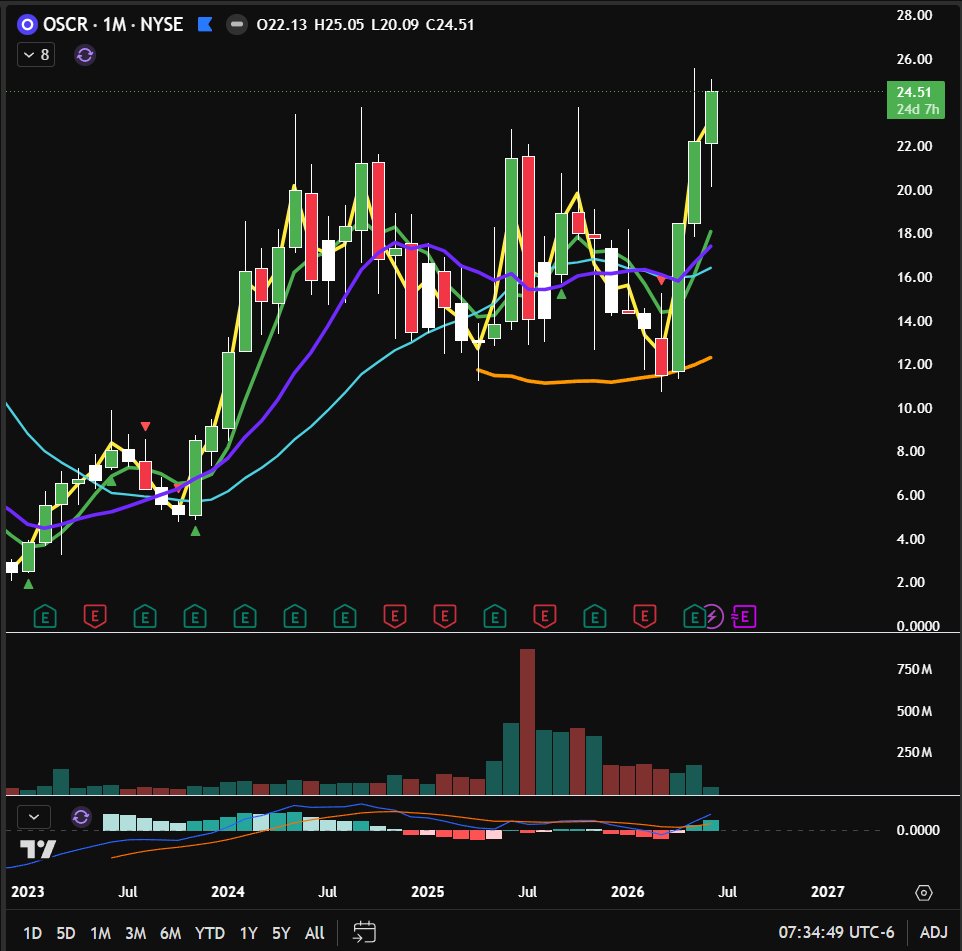Click the C24.51 close value
962x951 pixels.
pos(450,25)
